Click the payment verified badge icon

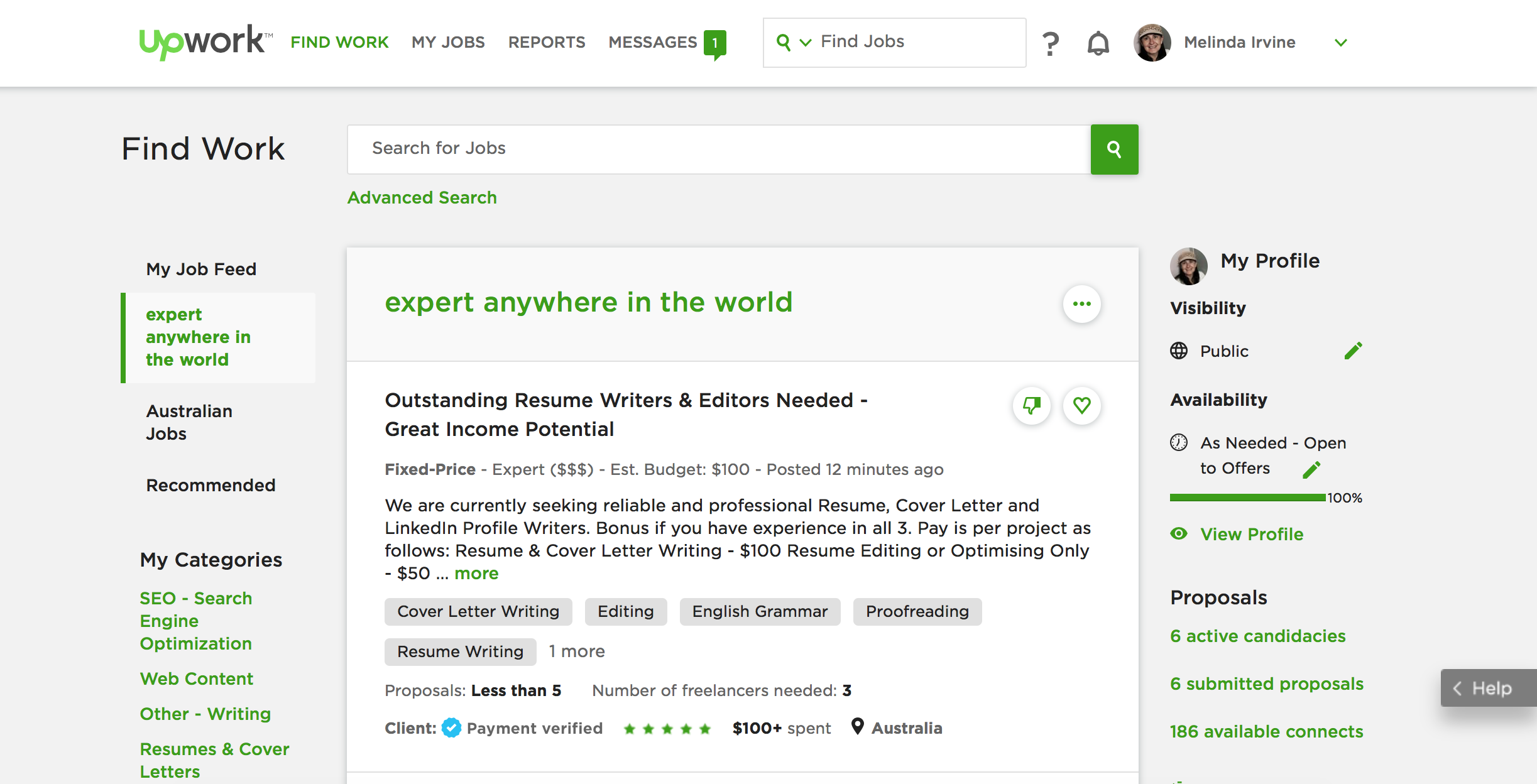click(451, 728)
